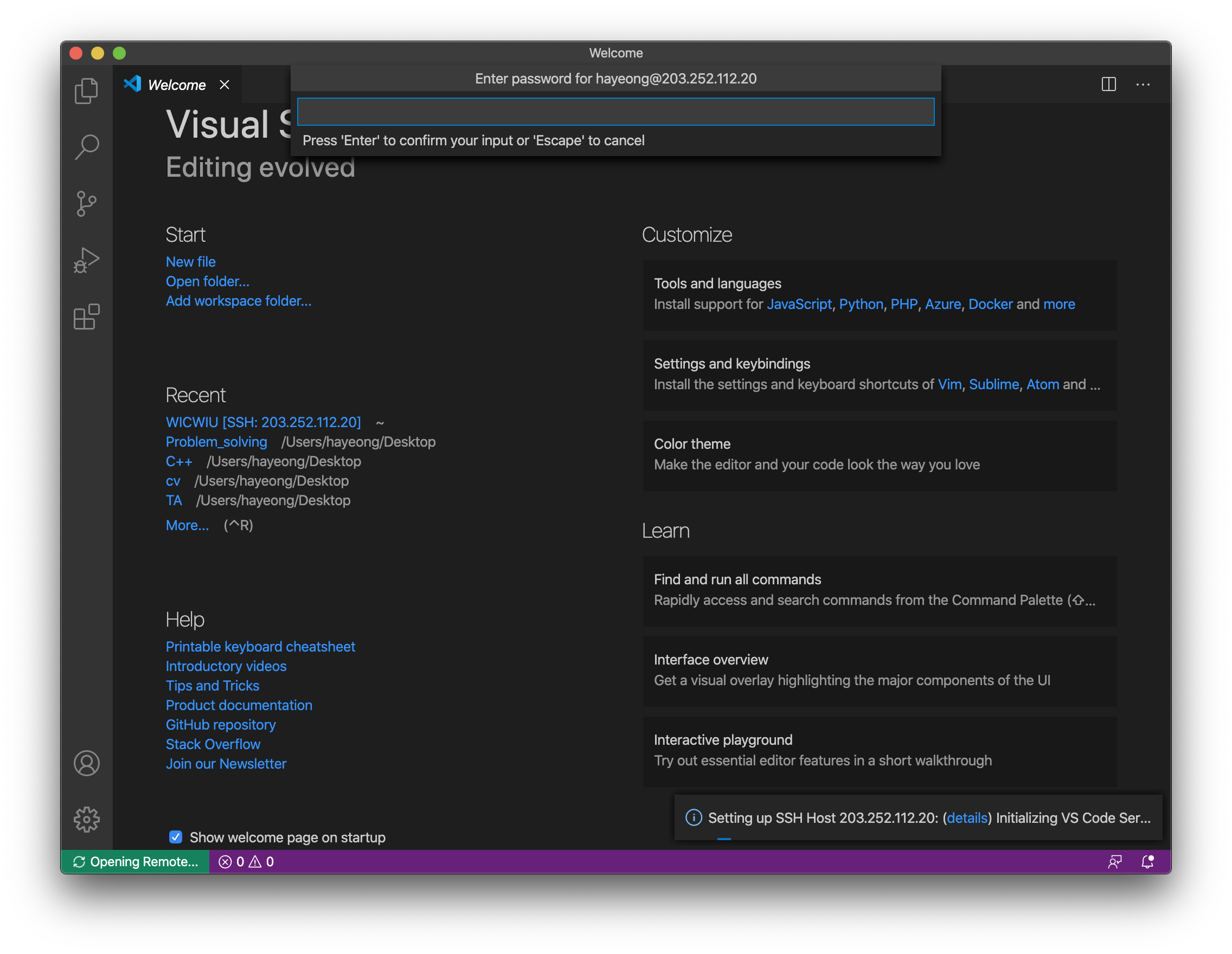
Task: Open the Accounts menu icon
Action: tap(86, 763)
